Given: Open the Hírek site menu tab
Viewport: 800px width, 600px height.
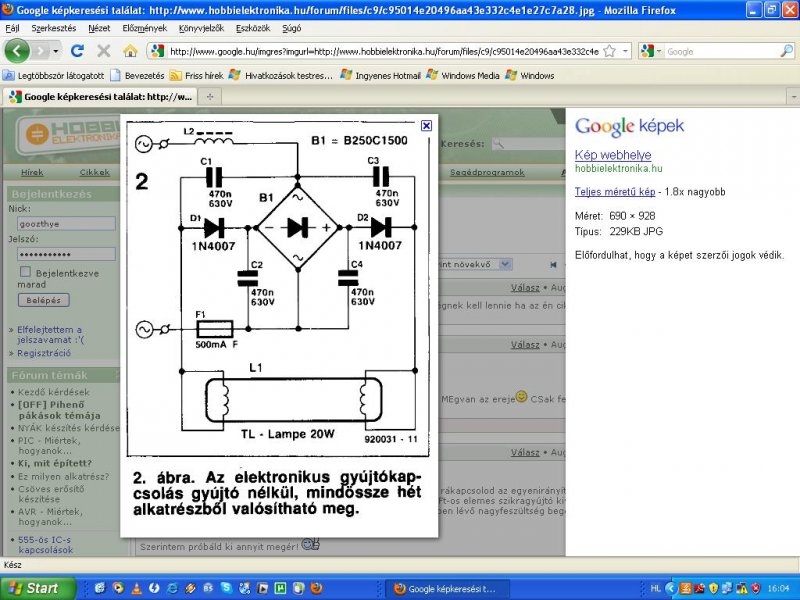Looking at the screenshot, I should 32,172.
